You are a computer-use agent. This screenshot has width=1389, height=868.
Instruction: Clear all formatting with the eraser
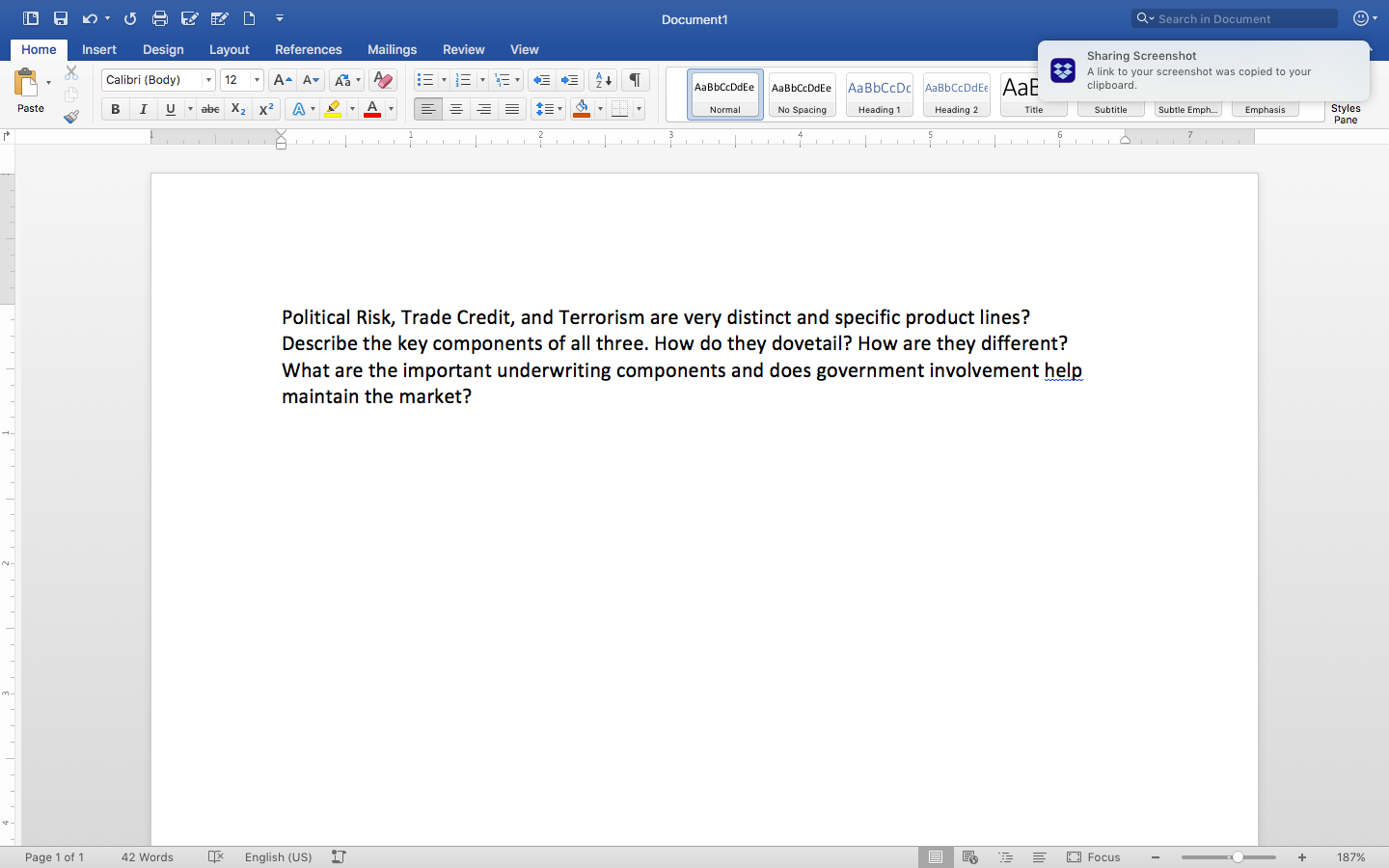click(382, 80)
